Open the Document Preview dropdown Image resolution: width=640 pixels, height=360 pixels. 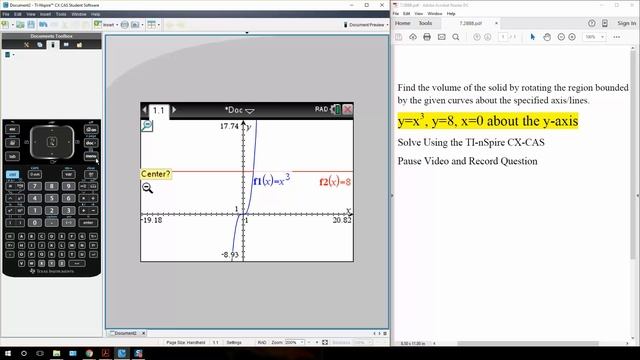(366, 25)
